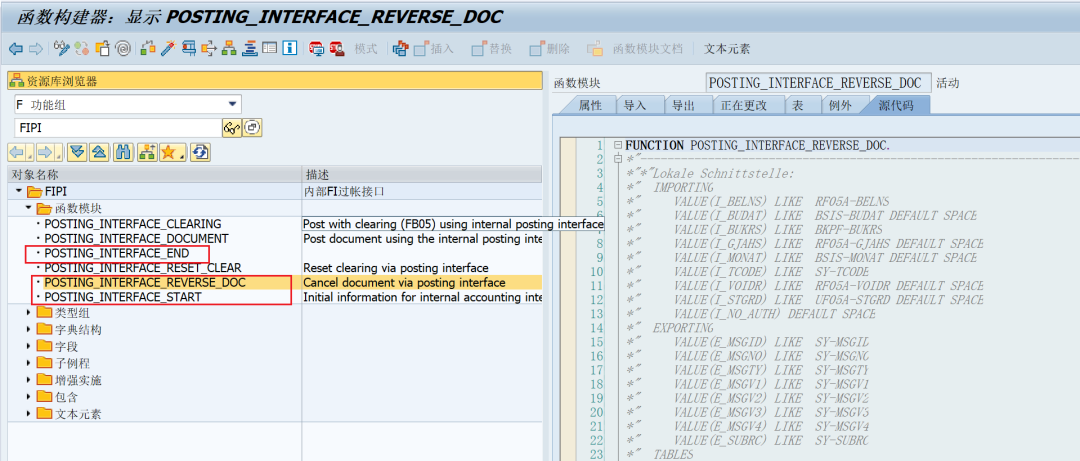Switch to the 例外 tab
This screenshot has height=461, width=1080.
click(840, 105)
